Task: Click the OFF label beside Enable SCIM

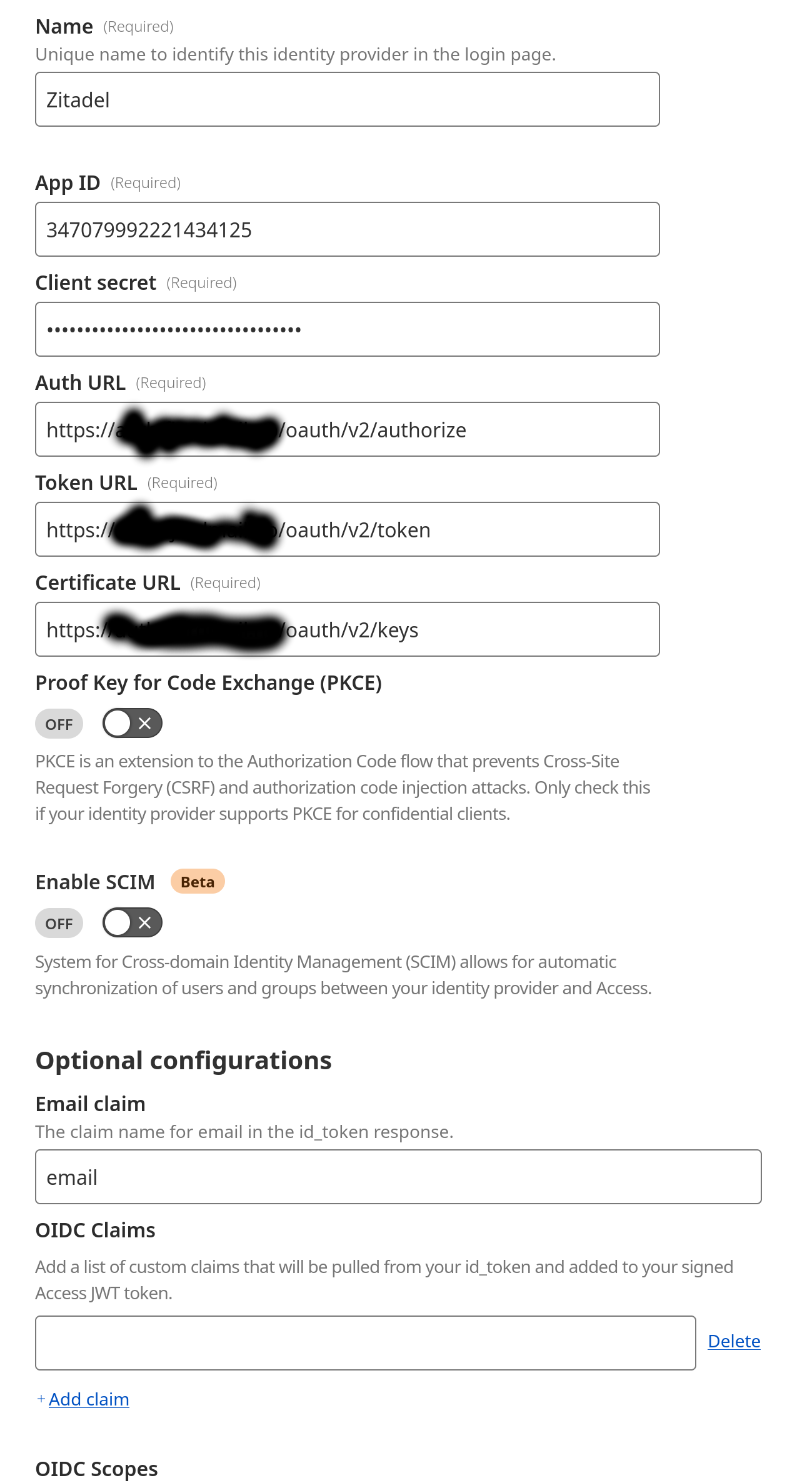Action: [58, 922]
